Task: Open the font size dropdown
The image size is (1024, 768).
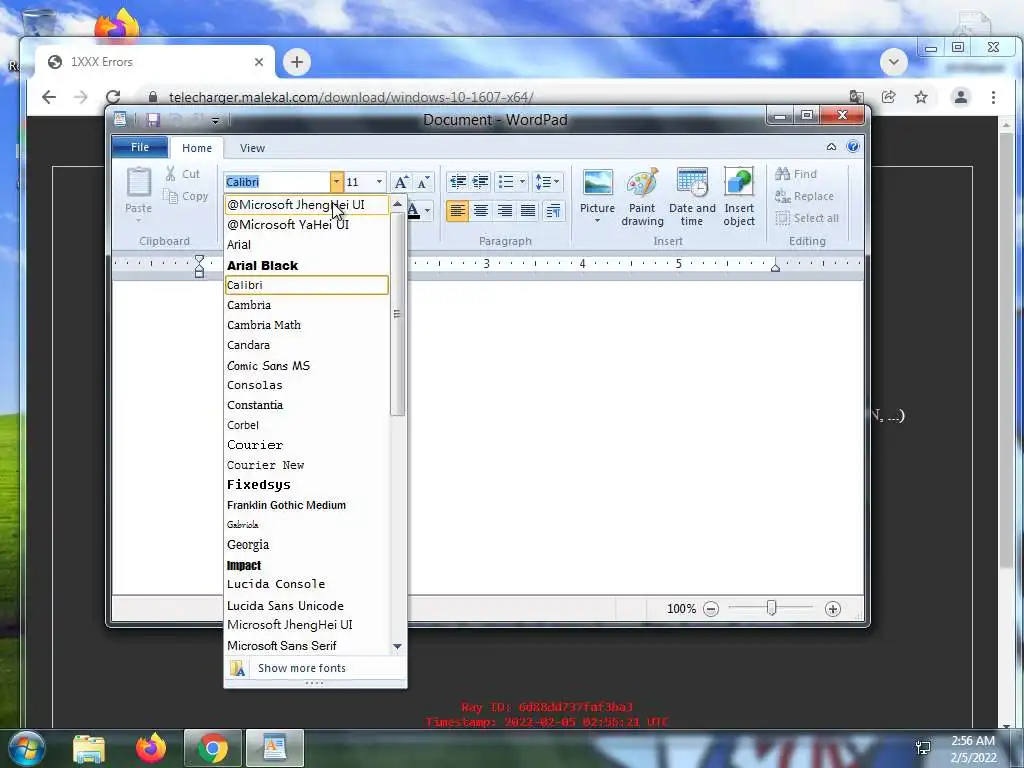Action: tap(379, 182)
